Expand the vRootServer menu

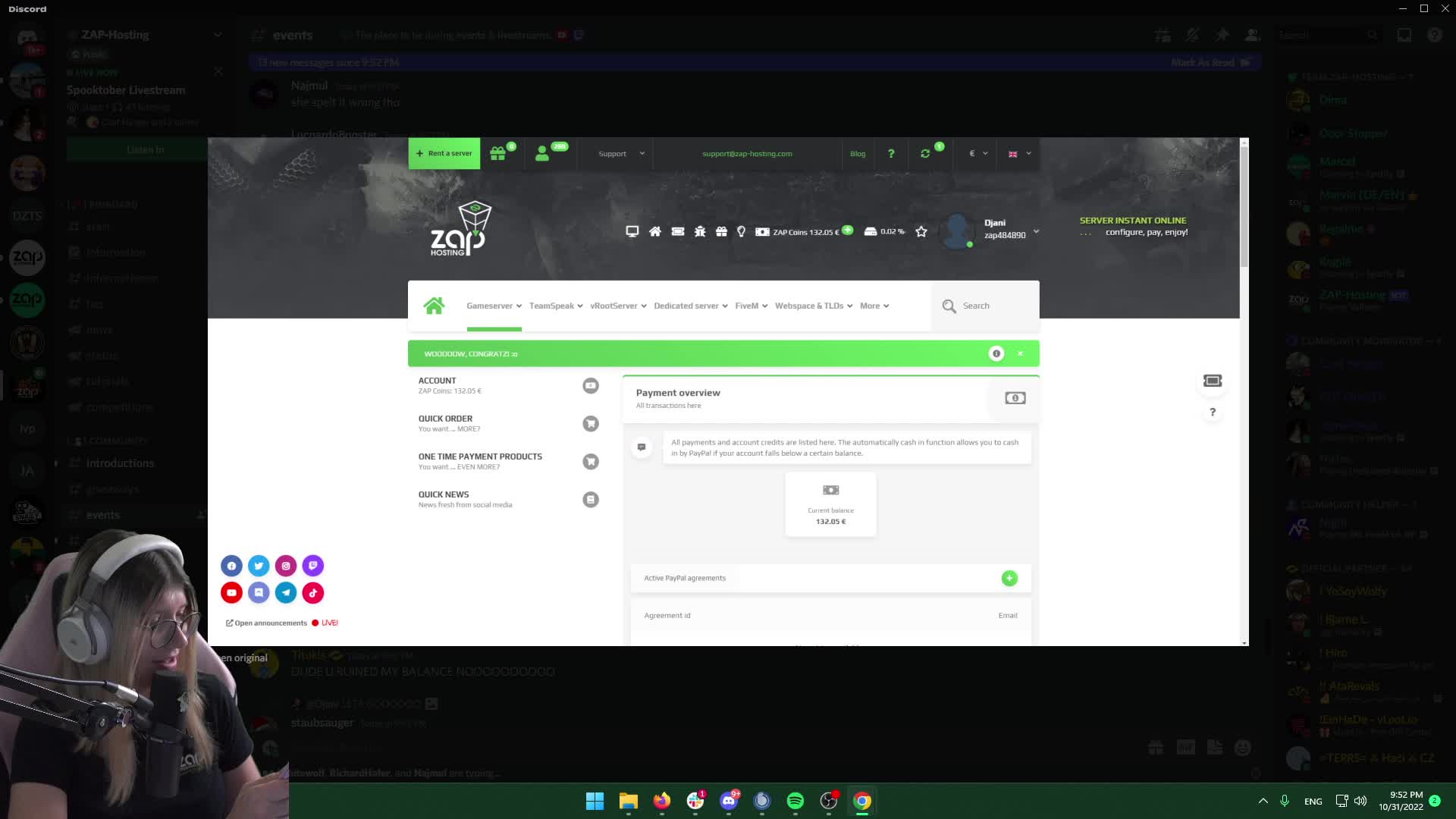618,306
